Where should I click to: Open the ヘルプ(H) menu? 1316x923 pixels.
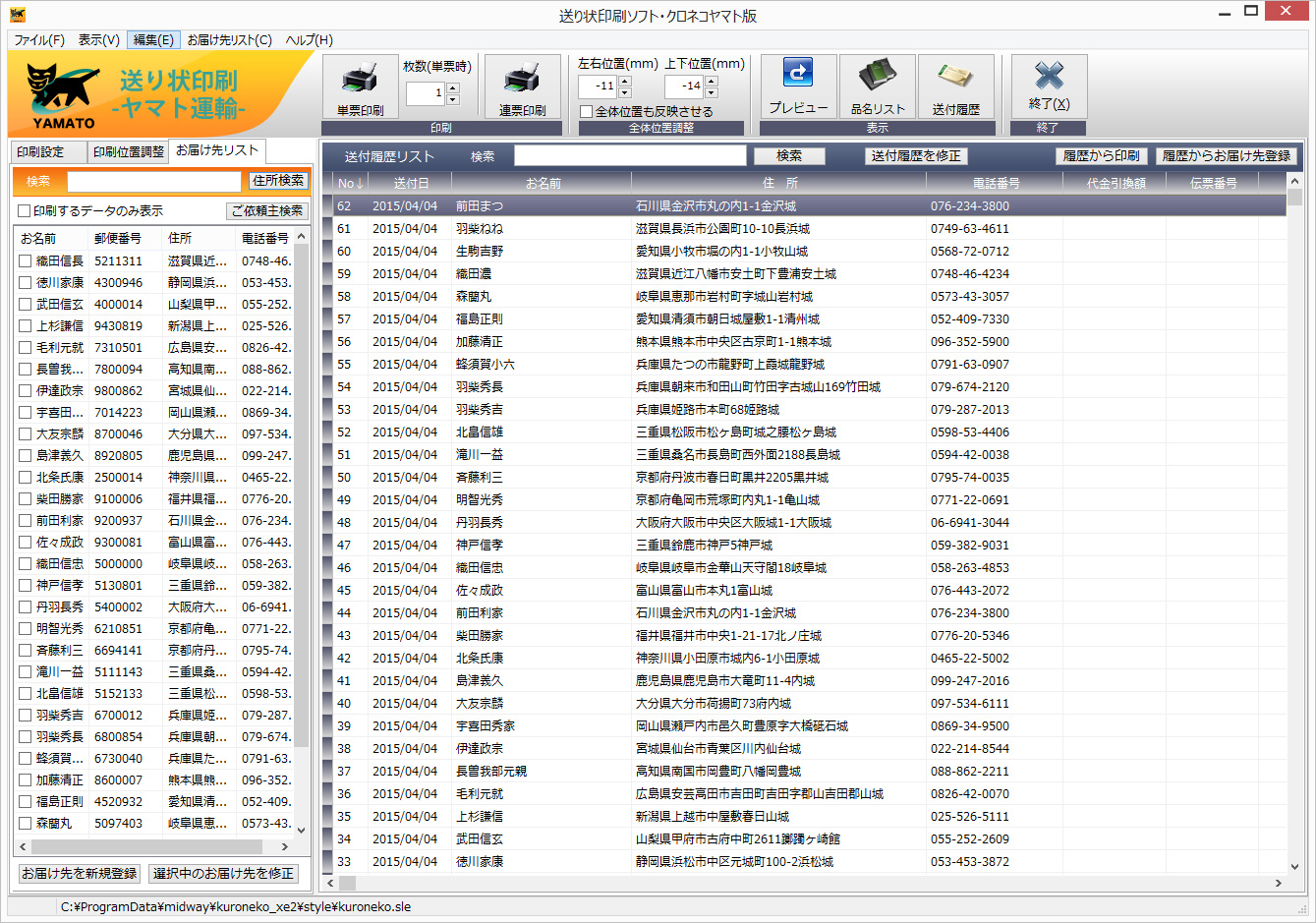(310, 40)
